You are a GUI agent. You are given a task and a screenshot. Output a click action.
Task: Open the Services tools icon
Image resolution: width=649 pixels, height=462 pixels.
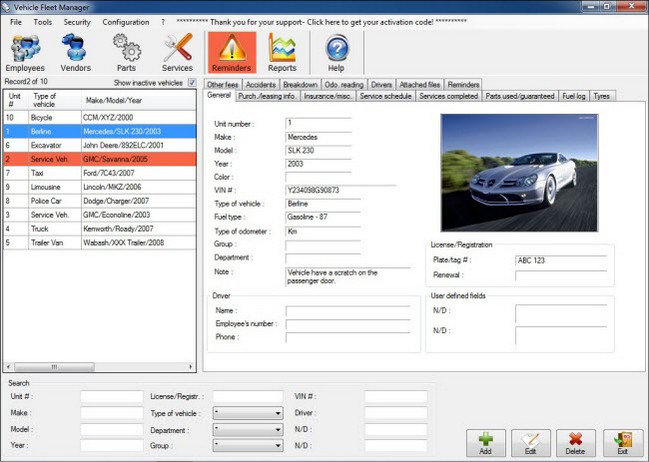click(177, 52)
